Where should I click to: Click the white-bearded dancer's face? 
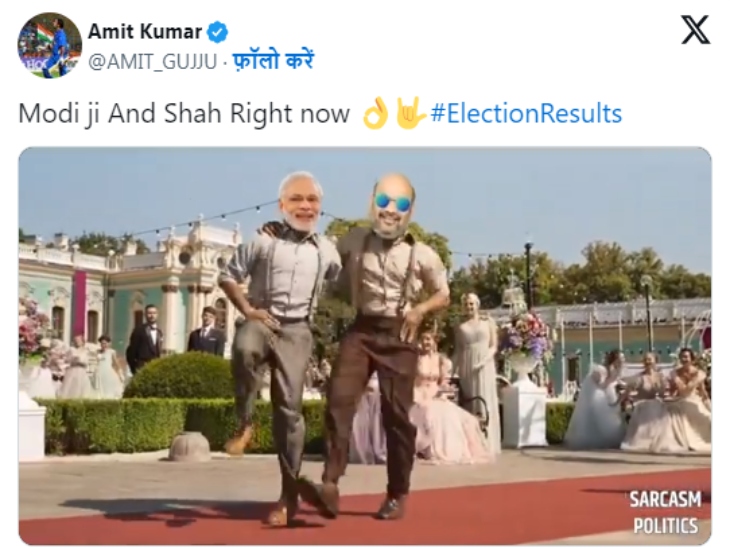coord(301,202)
